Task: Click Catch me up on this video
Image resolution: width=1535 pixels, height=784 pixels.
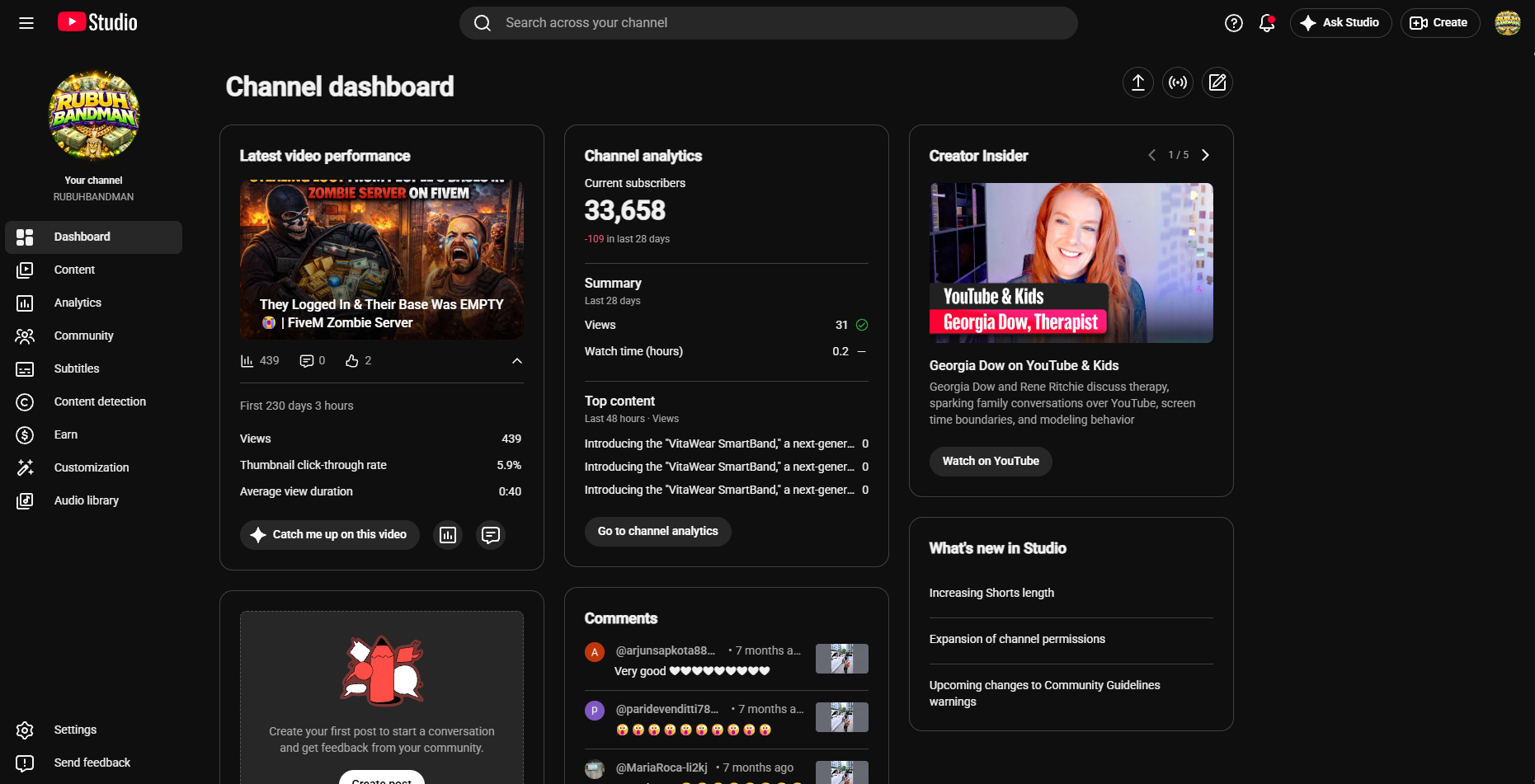Action: point(329,535)
